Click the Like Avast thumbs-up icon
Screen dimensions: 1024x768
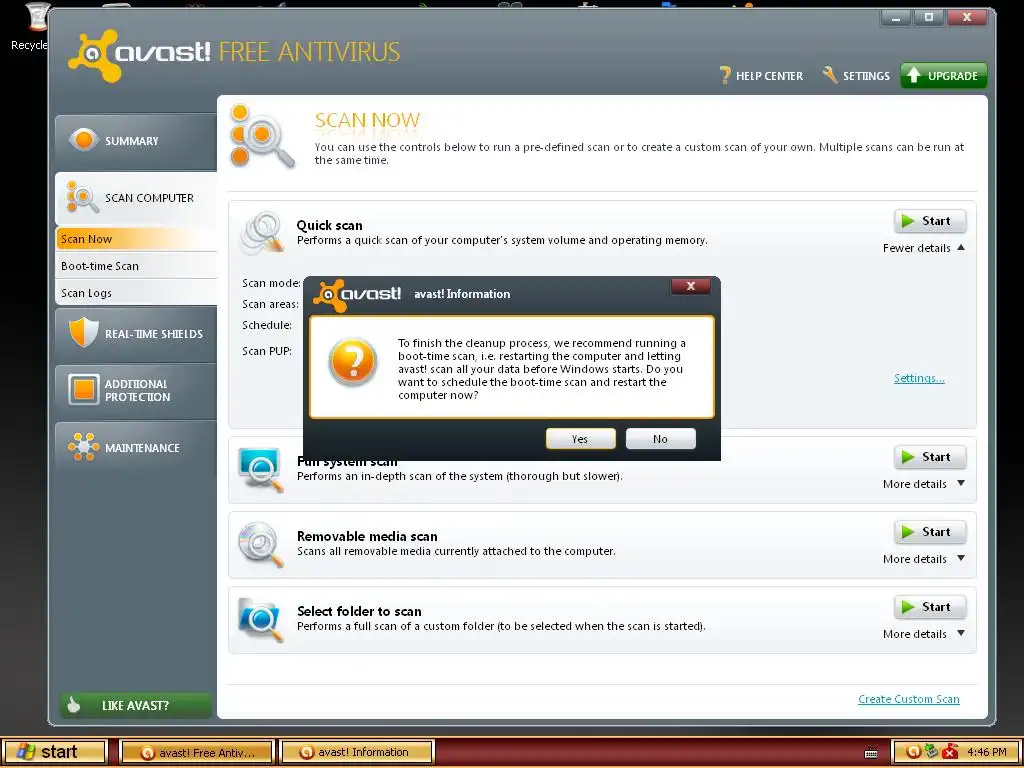(x=74, y=705)
